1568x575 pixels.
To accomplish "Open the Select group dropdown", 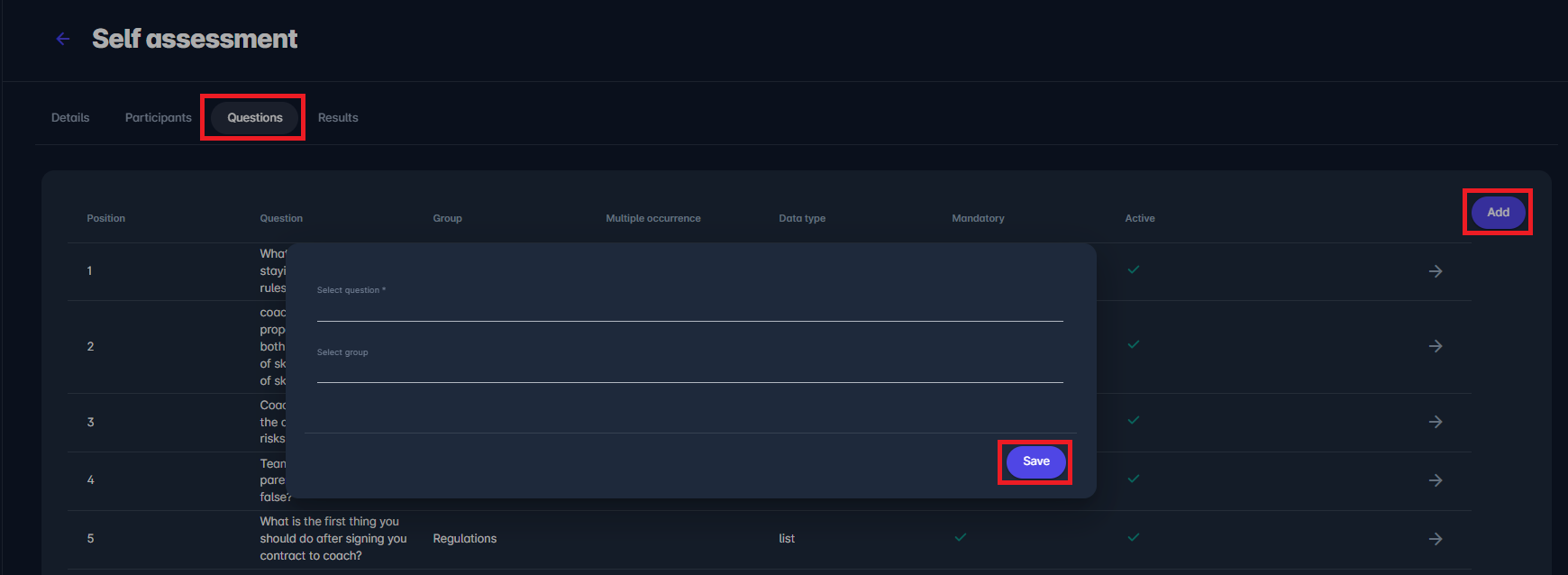I will coord(689,370).
